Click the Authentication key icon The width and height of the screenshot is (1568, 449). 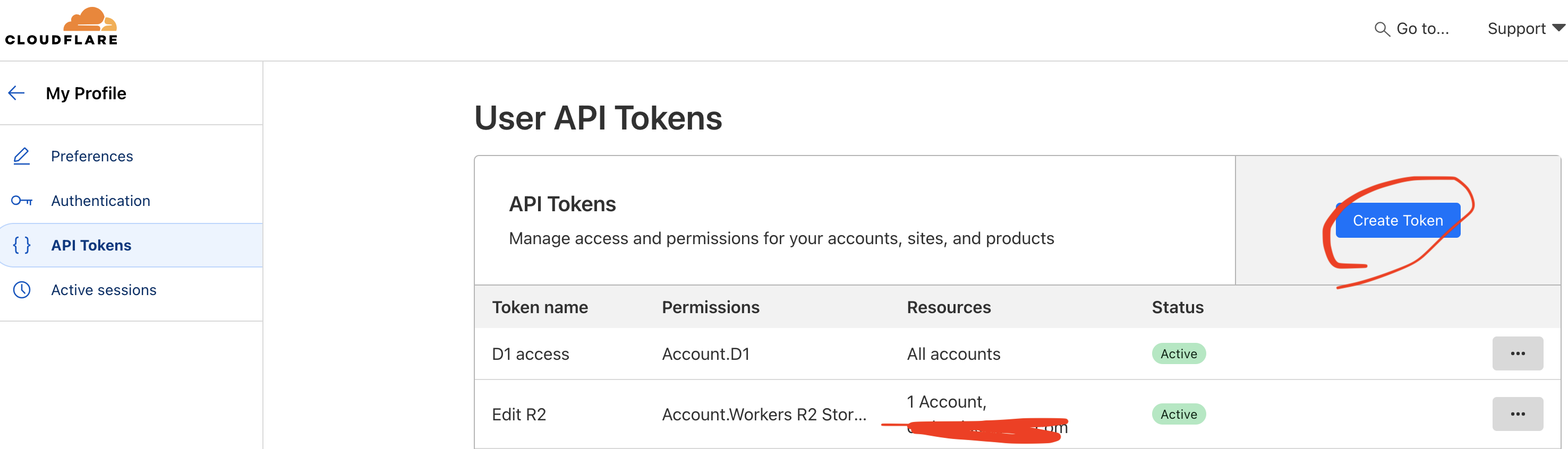coord(21,201)
